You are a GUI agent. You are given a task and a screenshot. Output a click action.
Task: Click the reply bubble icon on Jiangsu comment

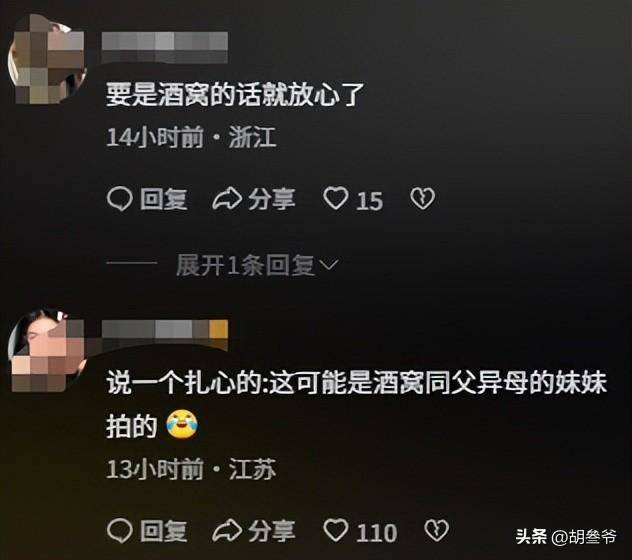120,531
